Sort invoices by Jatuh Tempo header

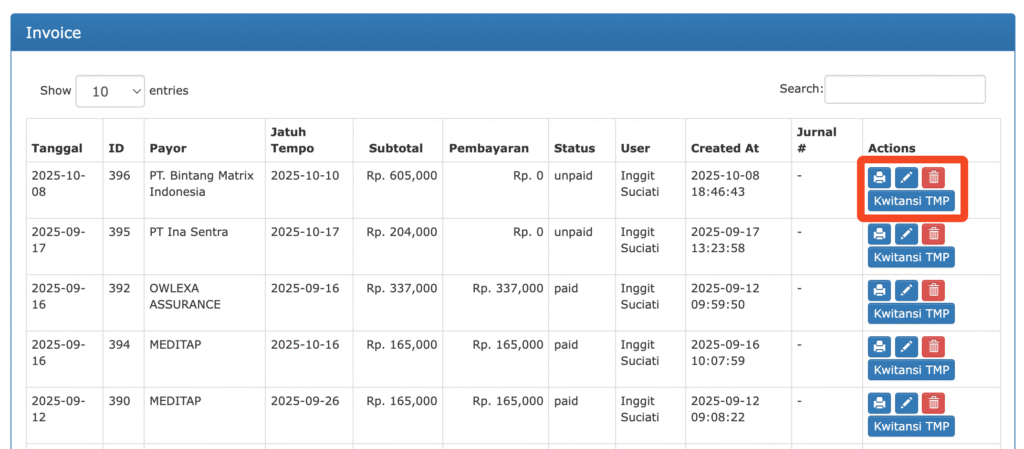pyautogui.click(x=289, y=140)
